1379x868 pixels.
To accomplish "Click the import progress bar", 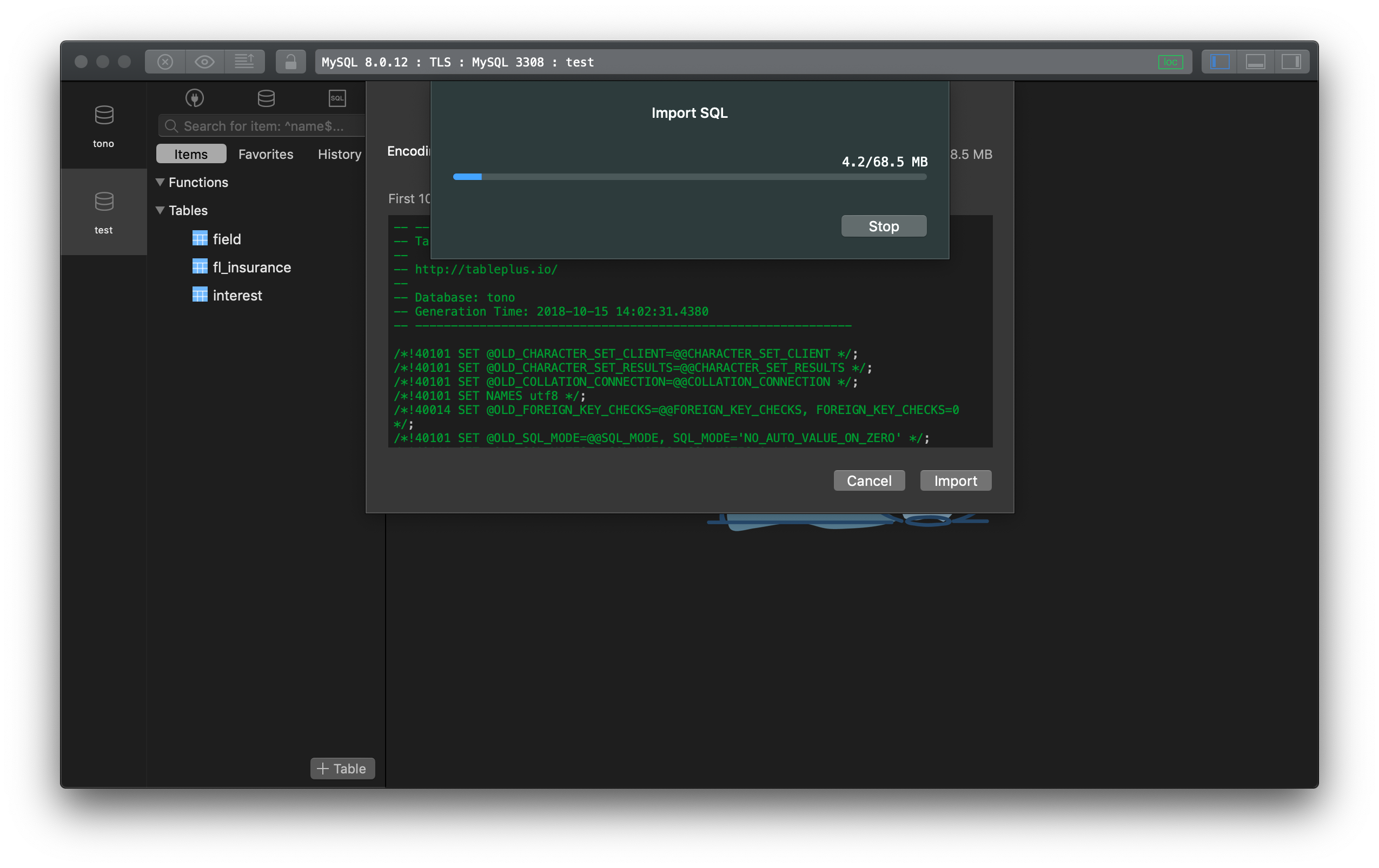I will click(689, 177).
